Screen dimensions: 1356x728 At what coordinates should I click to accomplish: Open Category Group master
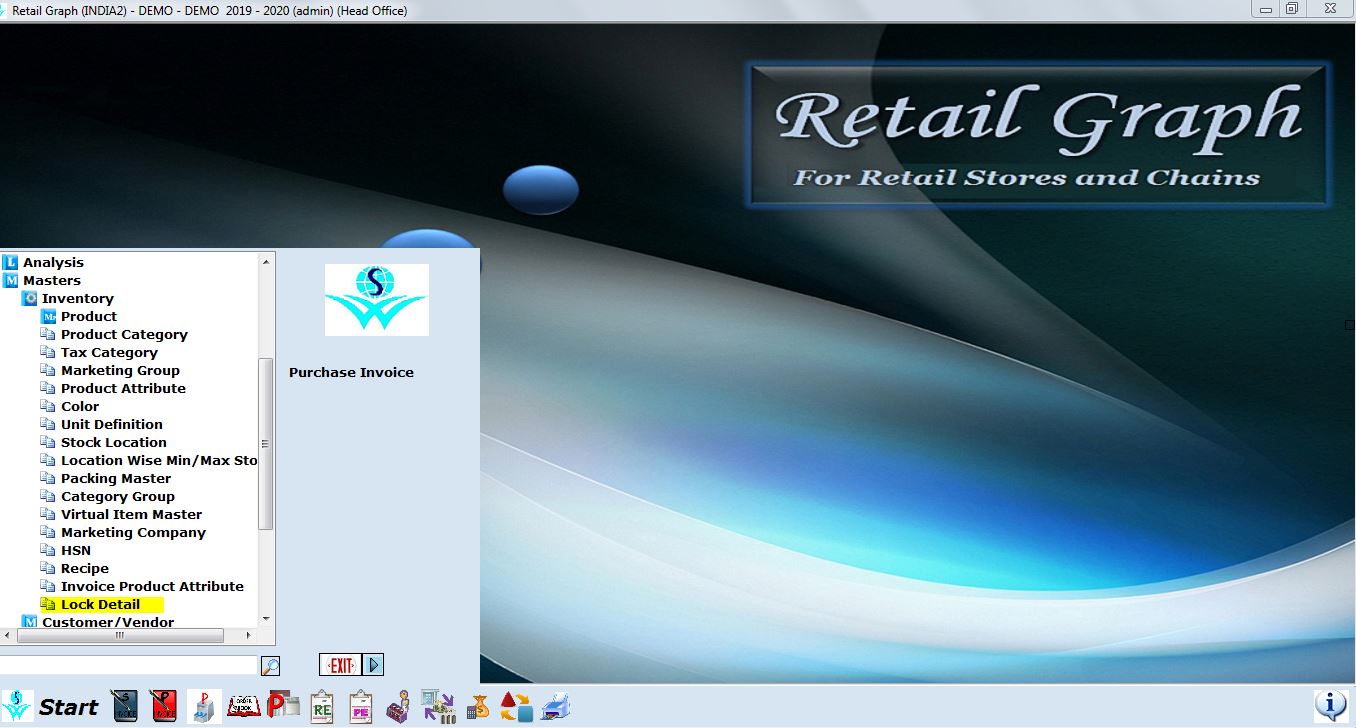coord(118,496)
